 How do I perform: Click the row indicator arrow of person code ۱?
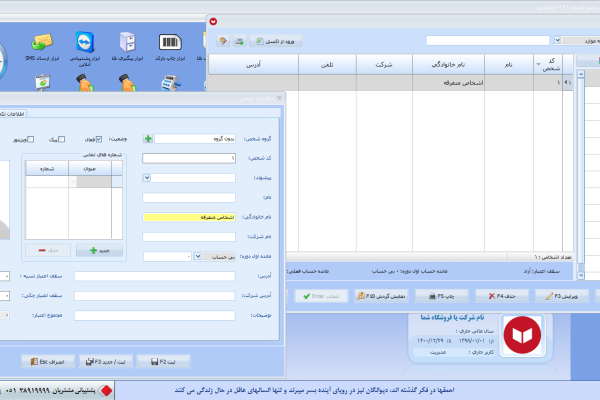568,83
